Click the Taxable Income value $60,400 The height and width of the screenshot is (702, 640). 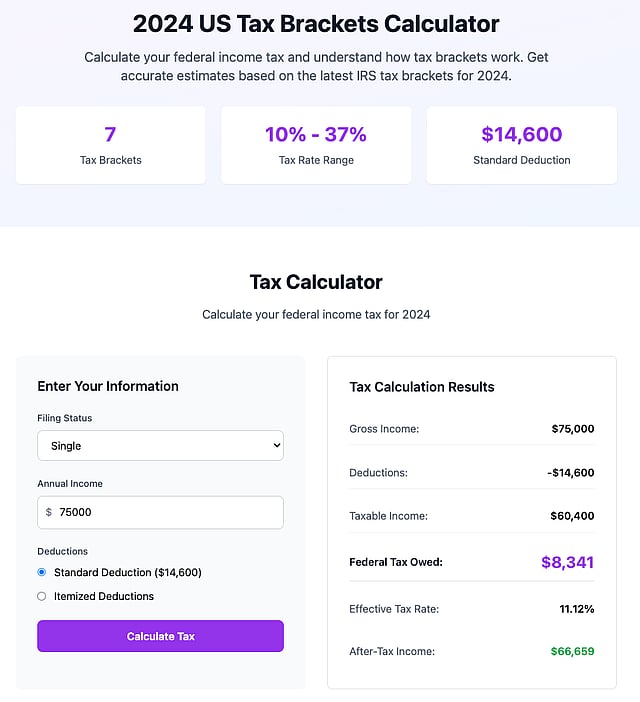[x=572, y=517]
